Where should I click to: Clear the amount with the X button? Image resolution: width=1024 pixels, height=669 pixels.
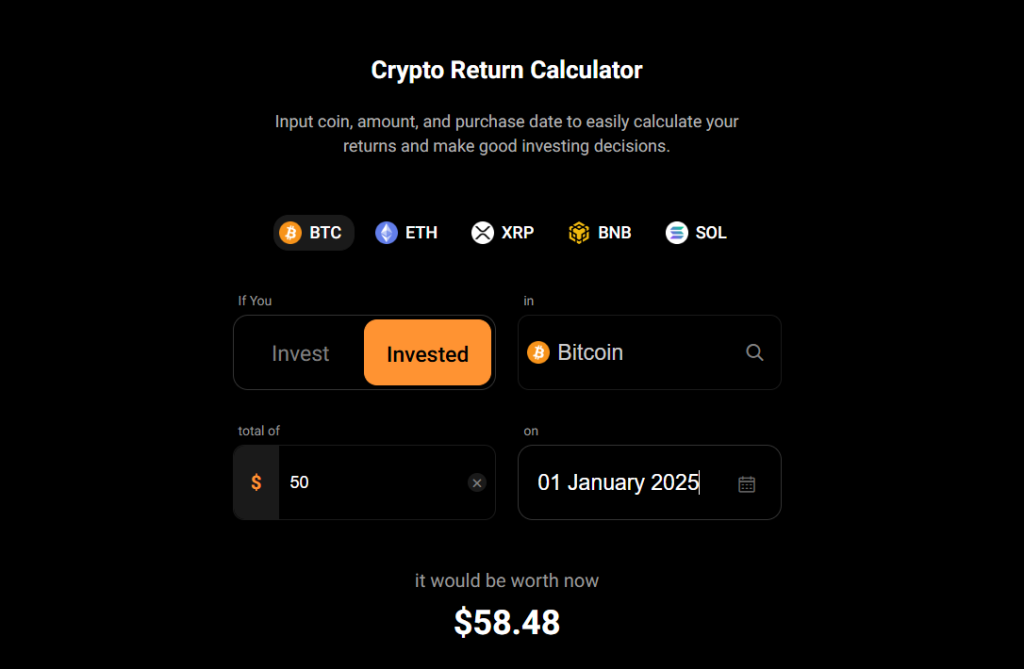click(x=477, y=482)
